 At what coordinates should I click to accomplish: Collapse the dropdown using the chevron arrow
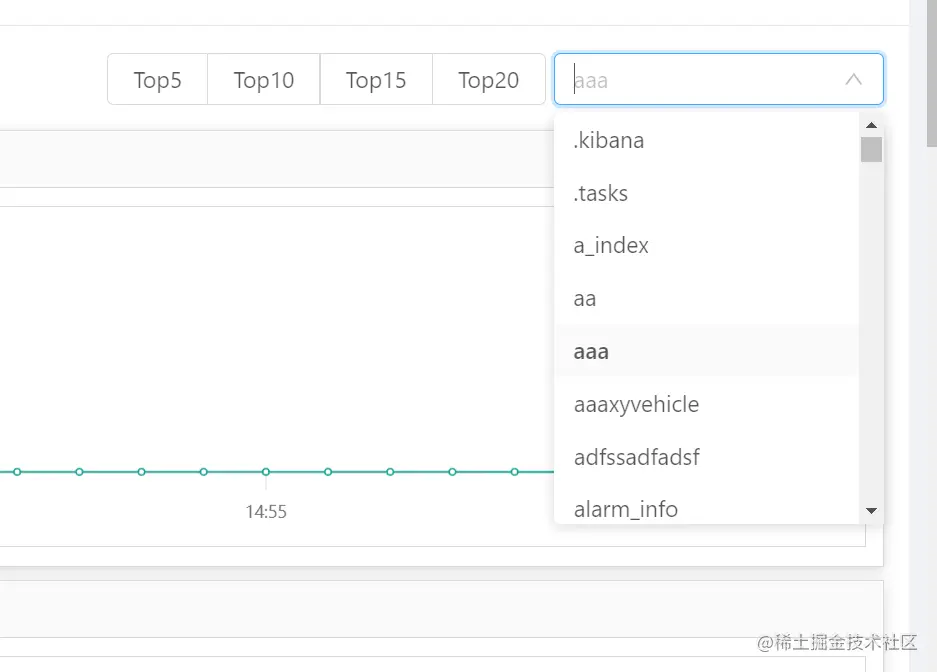[x=853, y=80]
